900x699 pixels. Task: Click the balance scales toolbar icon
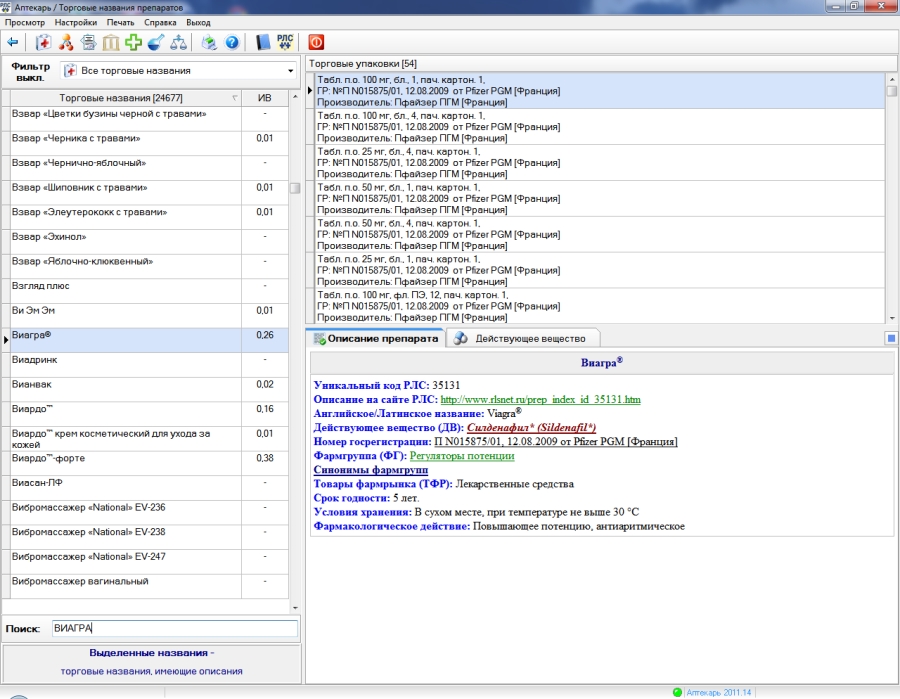178,42
